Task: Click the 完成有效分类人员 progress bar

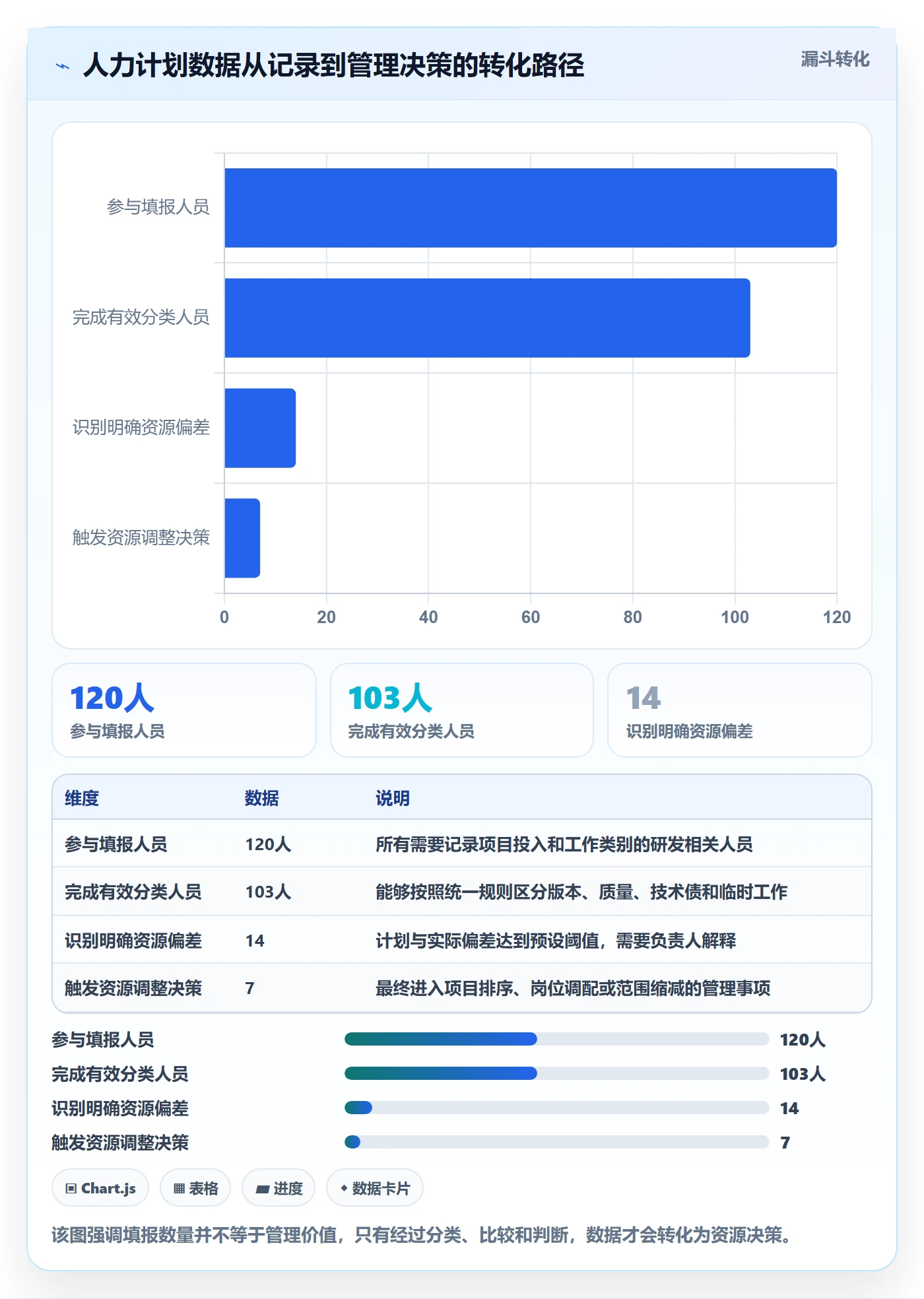Action: (556, 1073)
